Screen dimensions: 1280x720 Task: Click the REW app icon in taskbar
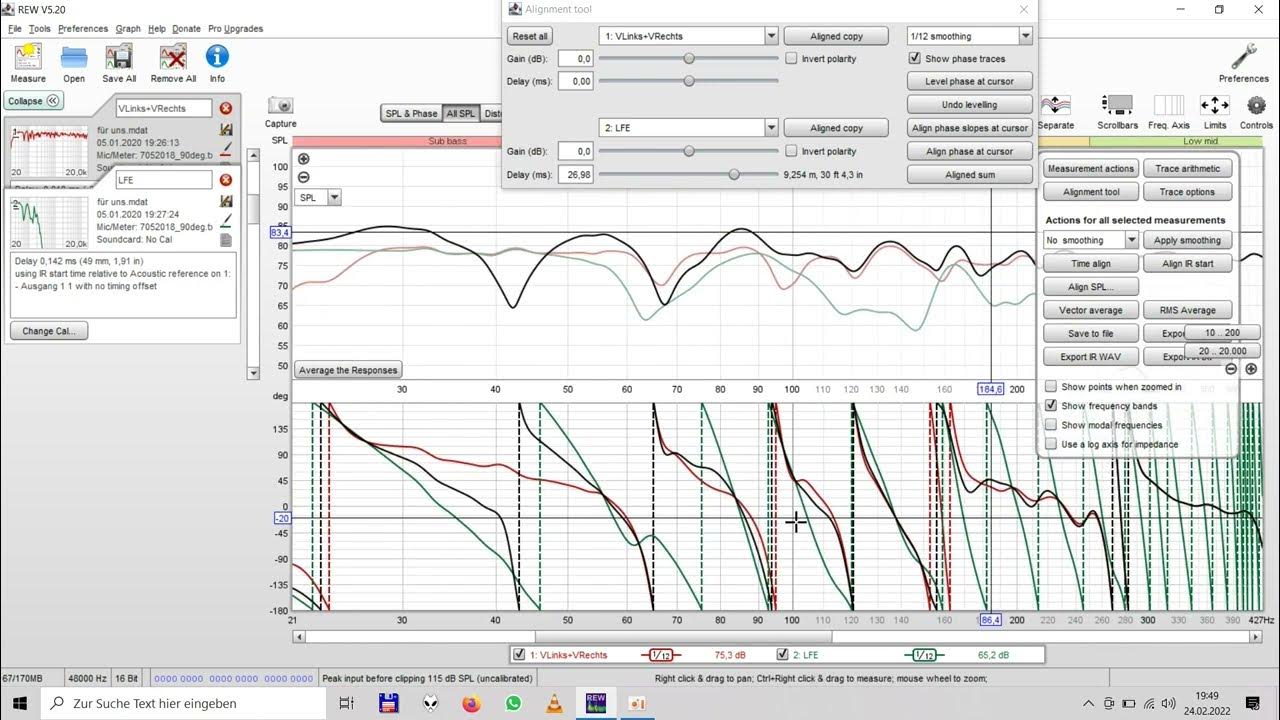(x=596, y=703)
